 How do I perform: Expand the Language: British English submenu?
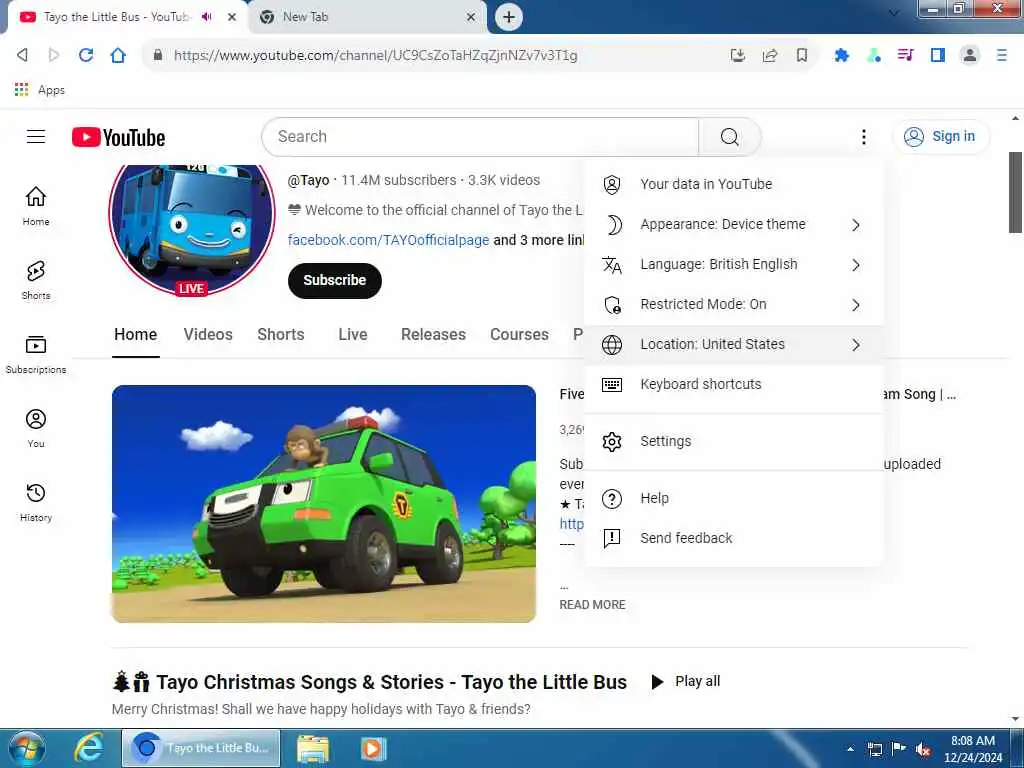coord(733,264)
